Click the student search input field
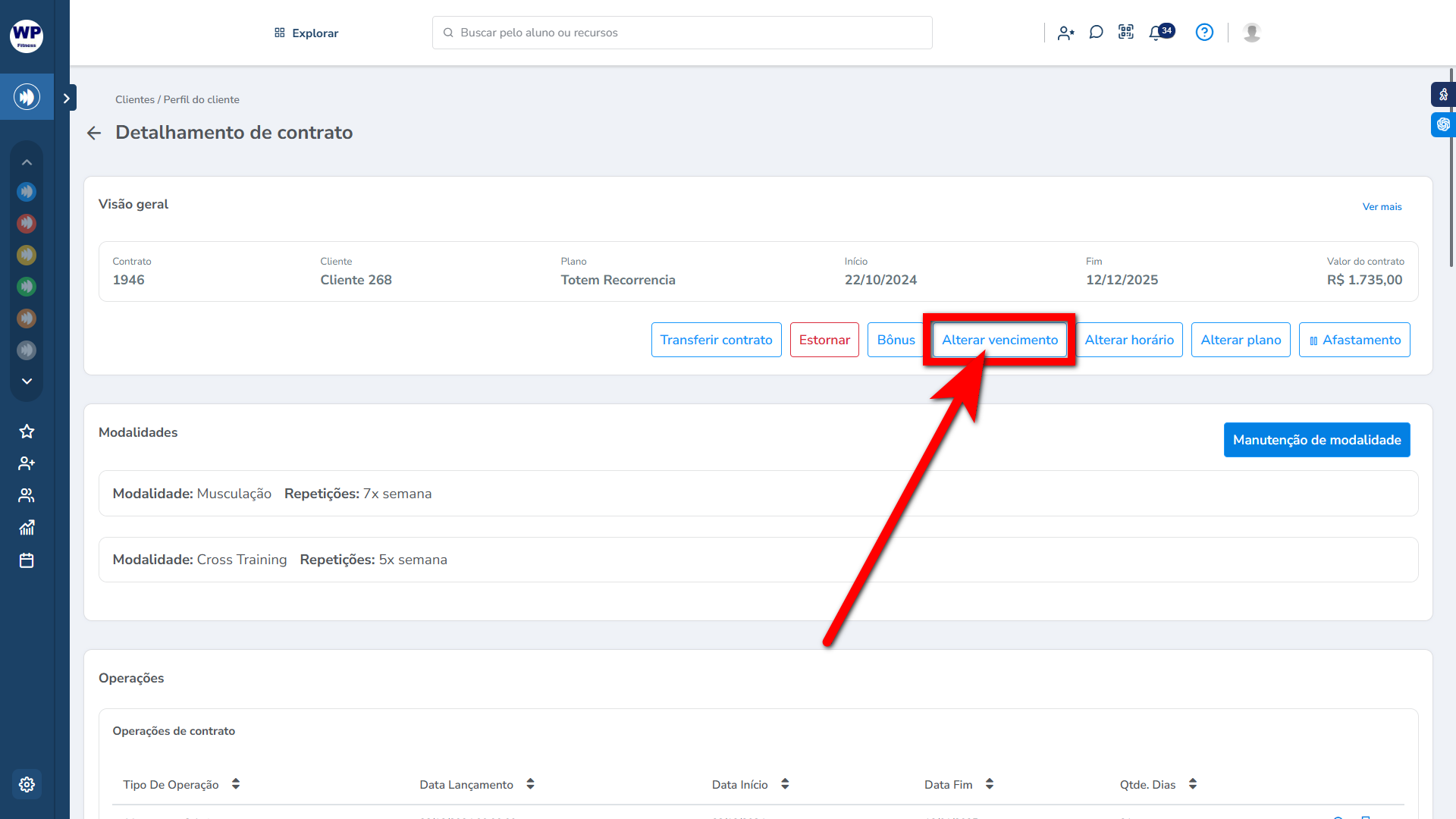Screen dimensions: 1456x819 tap(682, 33)
